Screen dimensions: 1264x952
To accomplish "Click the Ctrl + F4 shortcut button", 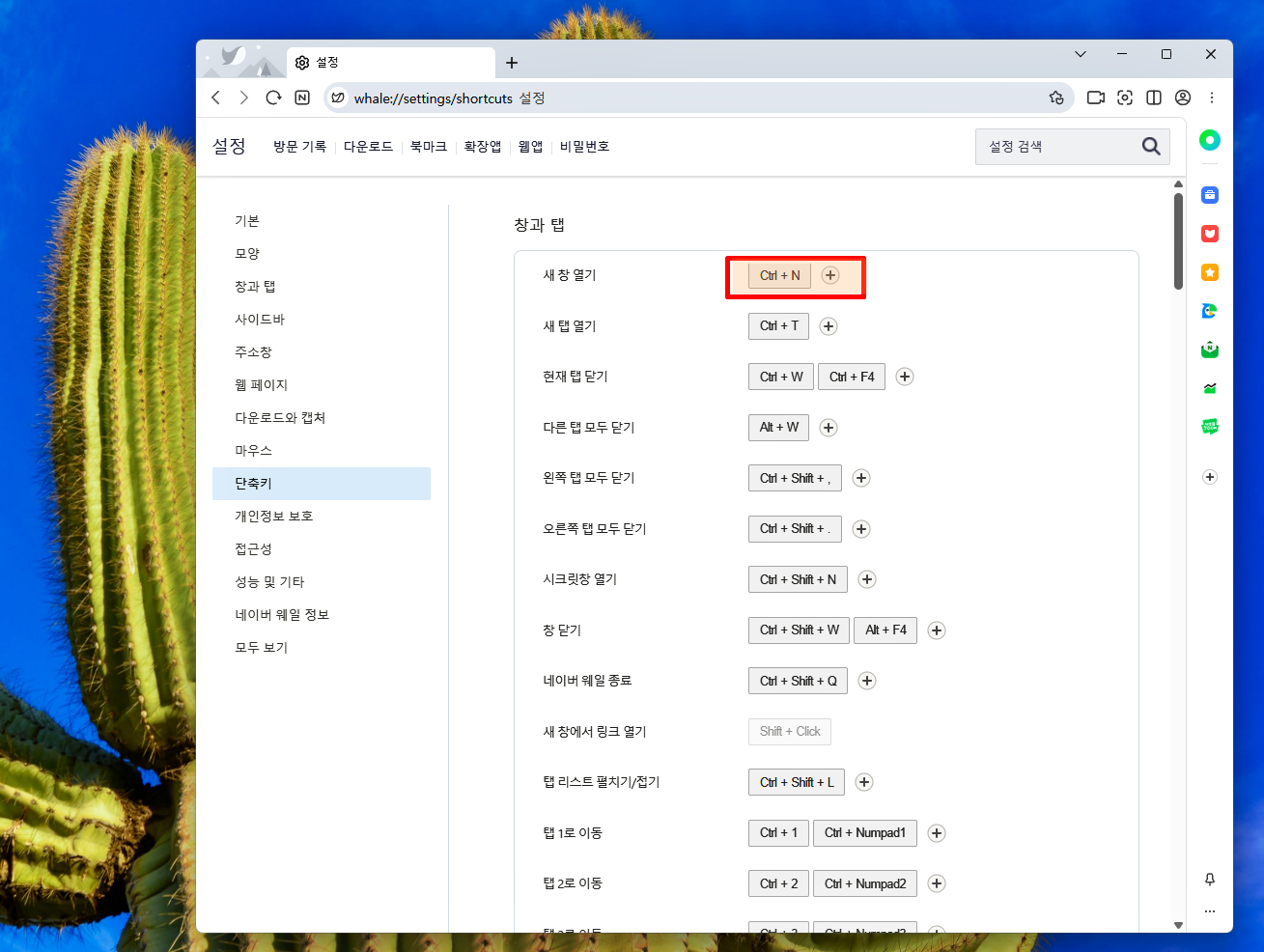I will click(x=852, y=377).
